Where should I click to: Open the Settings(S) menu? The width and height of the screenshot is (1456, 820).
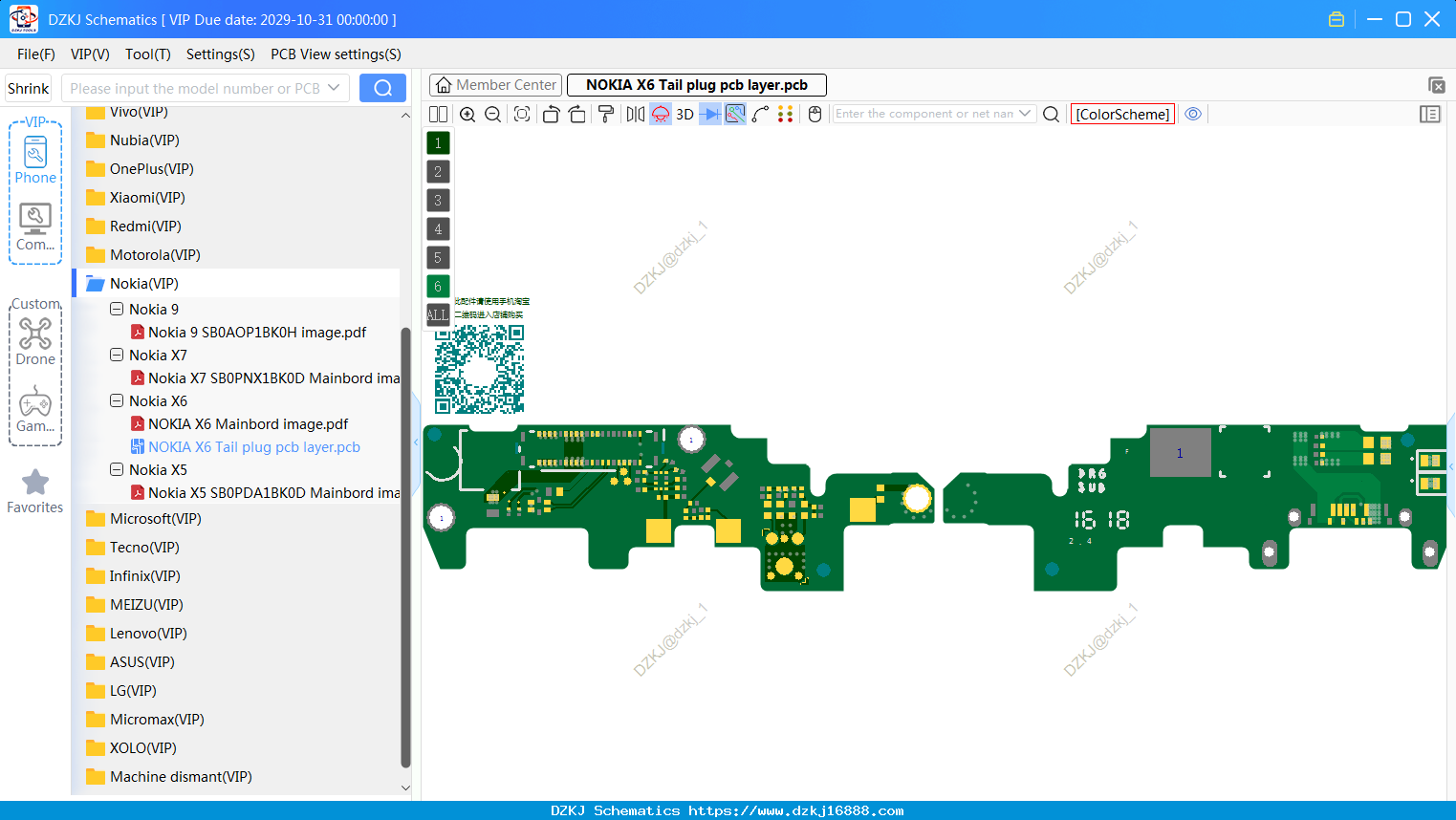(x=221, y=54)
